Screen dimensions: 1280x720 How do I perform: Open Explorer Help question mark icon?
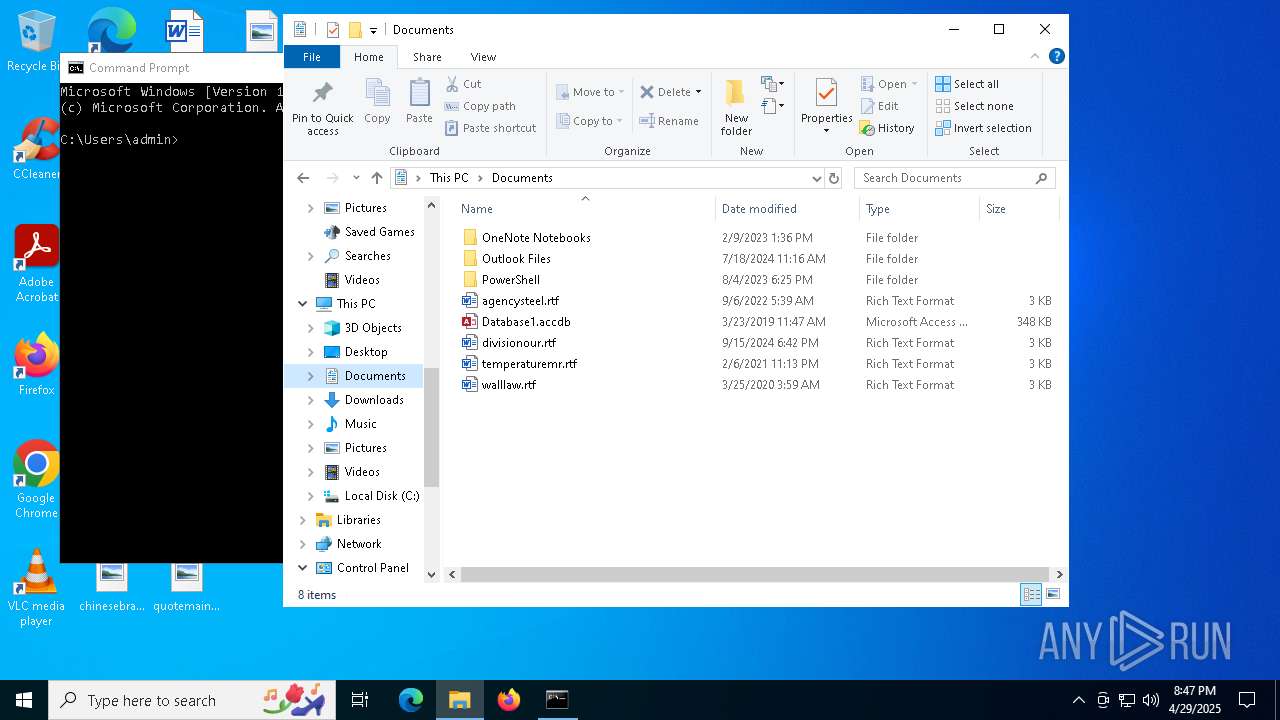point(1056,57)
